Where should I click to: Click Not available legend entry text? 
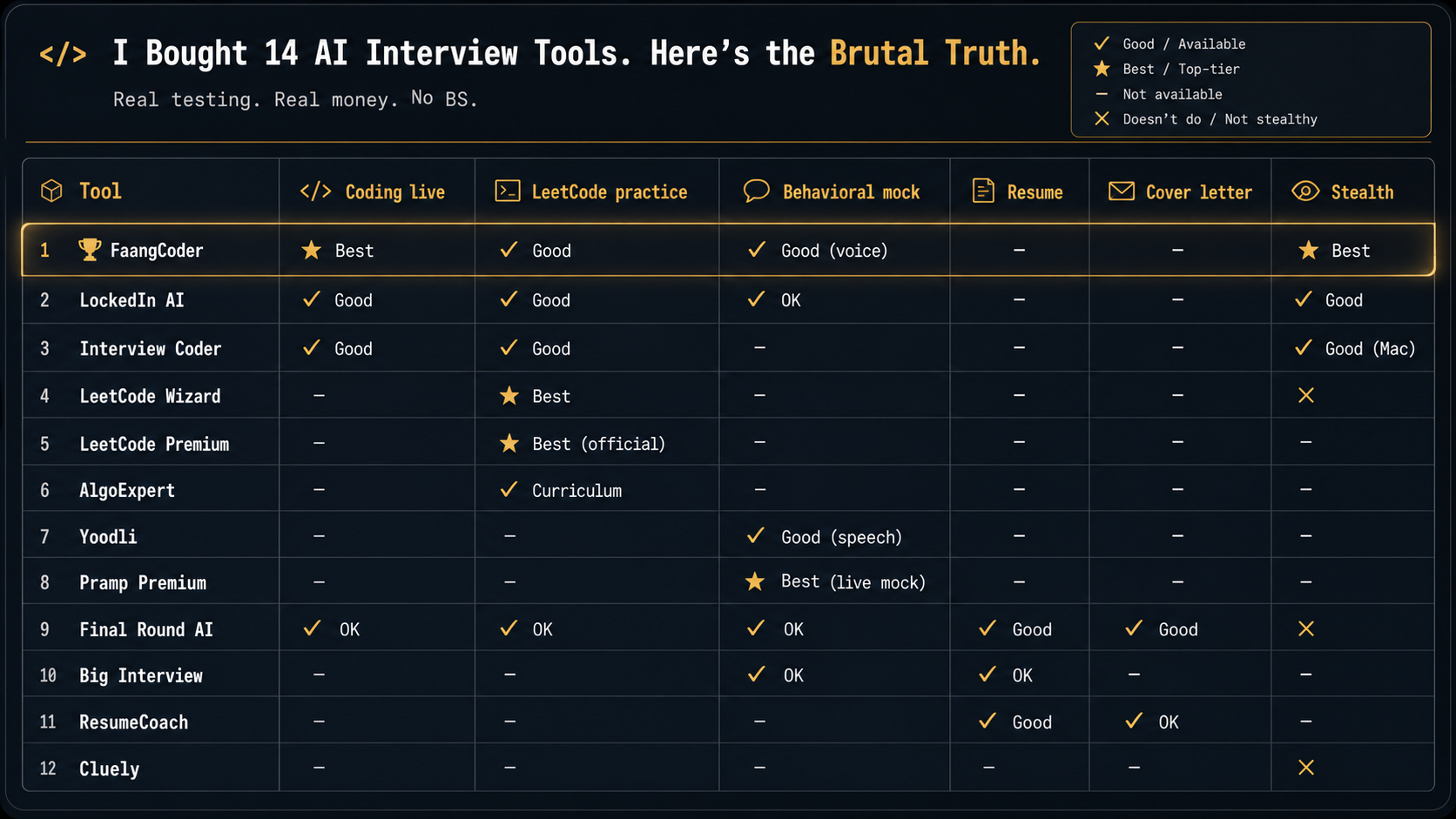point(1172,94)
